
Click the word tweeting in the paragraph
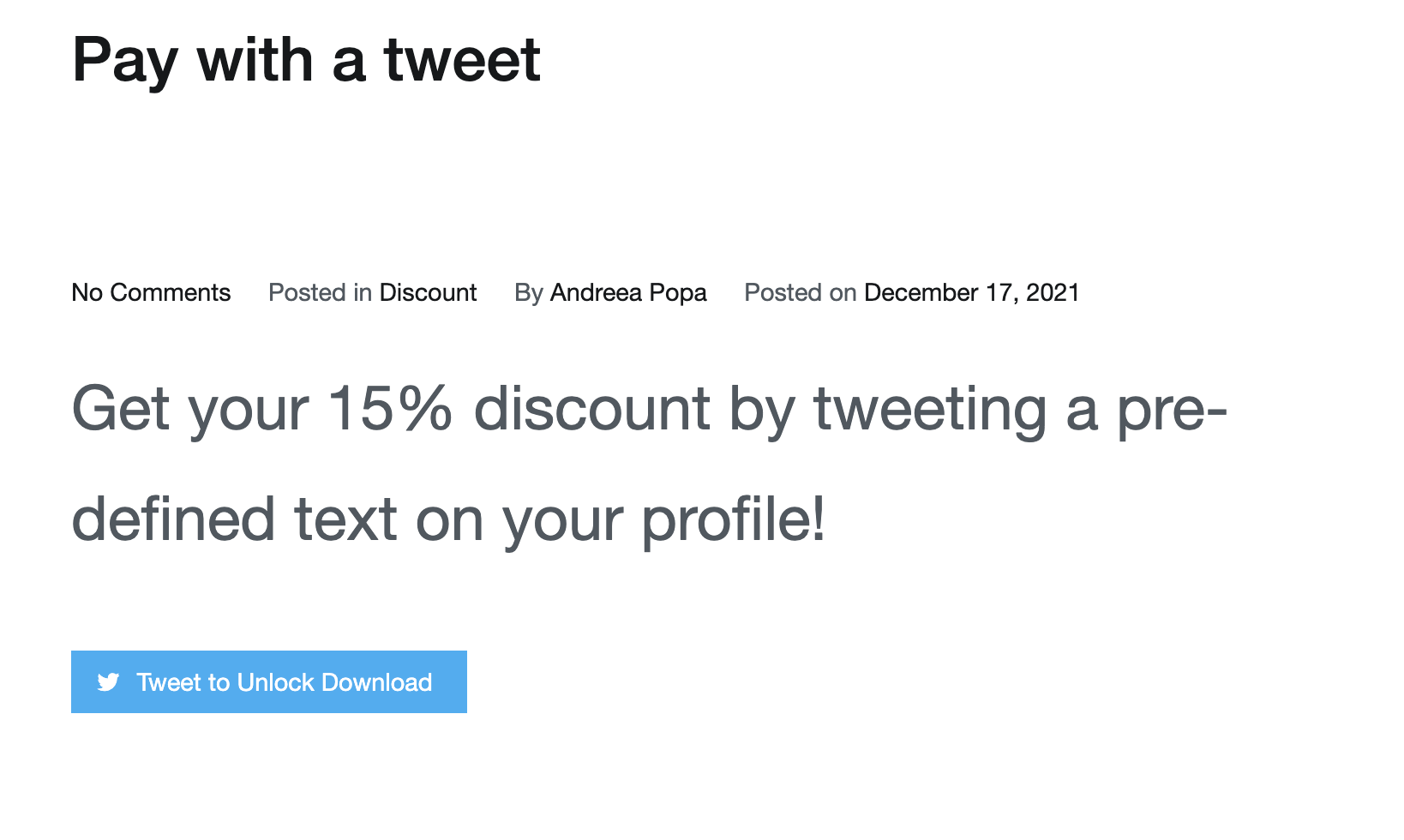[x=931, y=409]
